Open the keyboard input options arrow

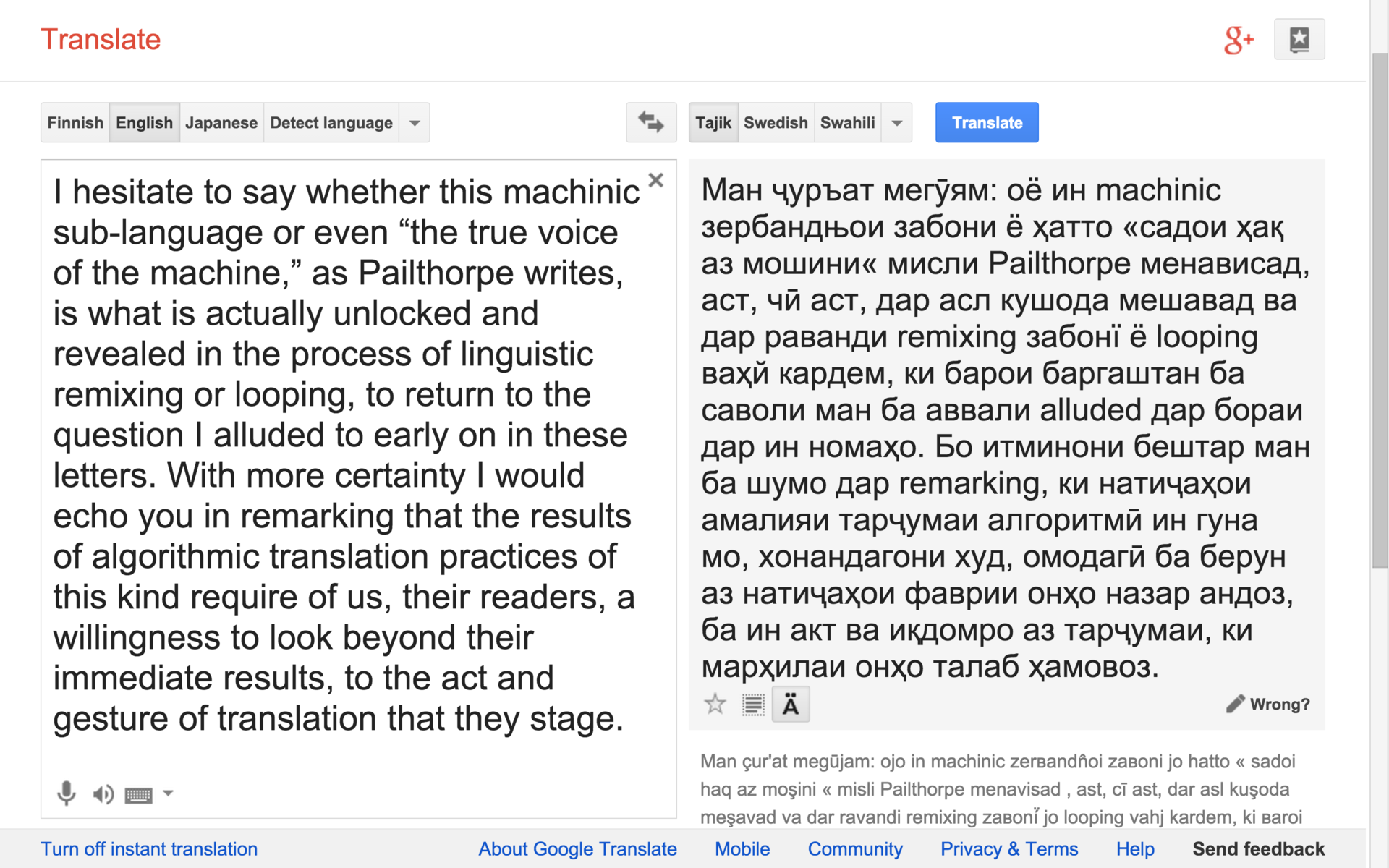pos(168,793)
